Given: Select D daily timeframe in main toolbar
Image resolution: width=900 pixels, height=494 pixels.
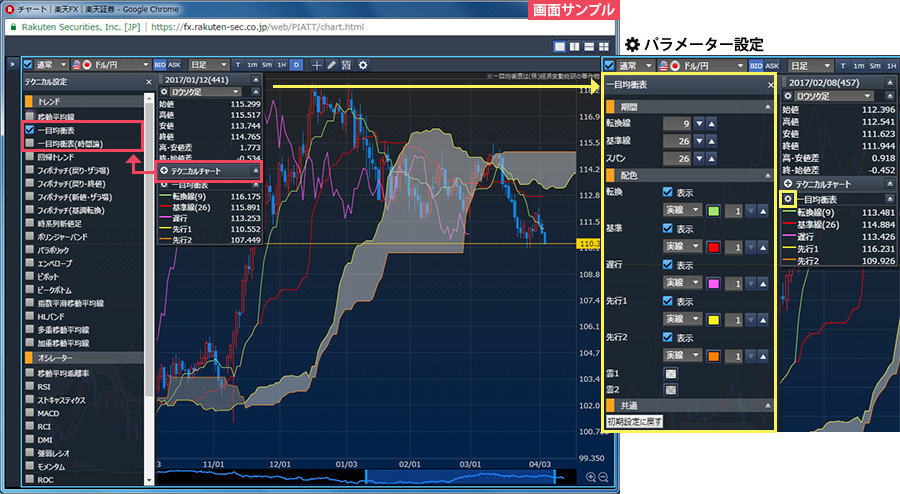Looking at the screenshot, I should coord(296,65).
